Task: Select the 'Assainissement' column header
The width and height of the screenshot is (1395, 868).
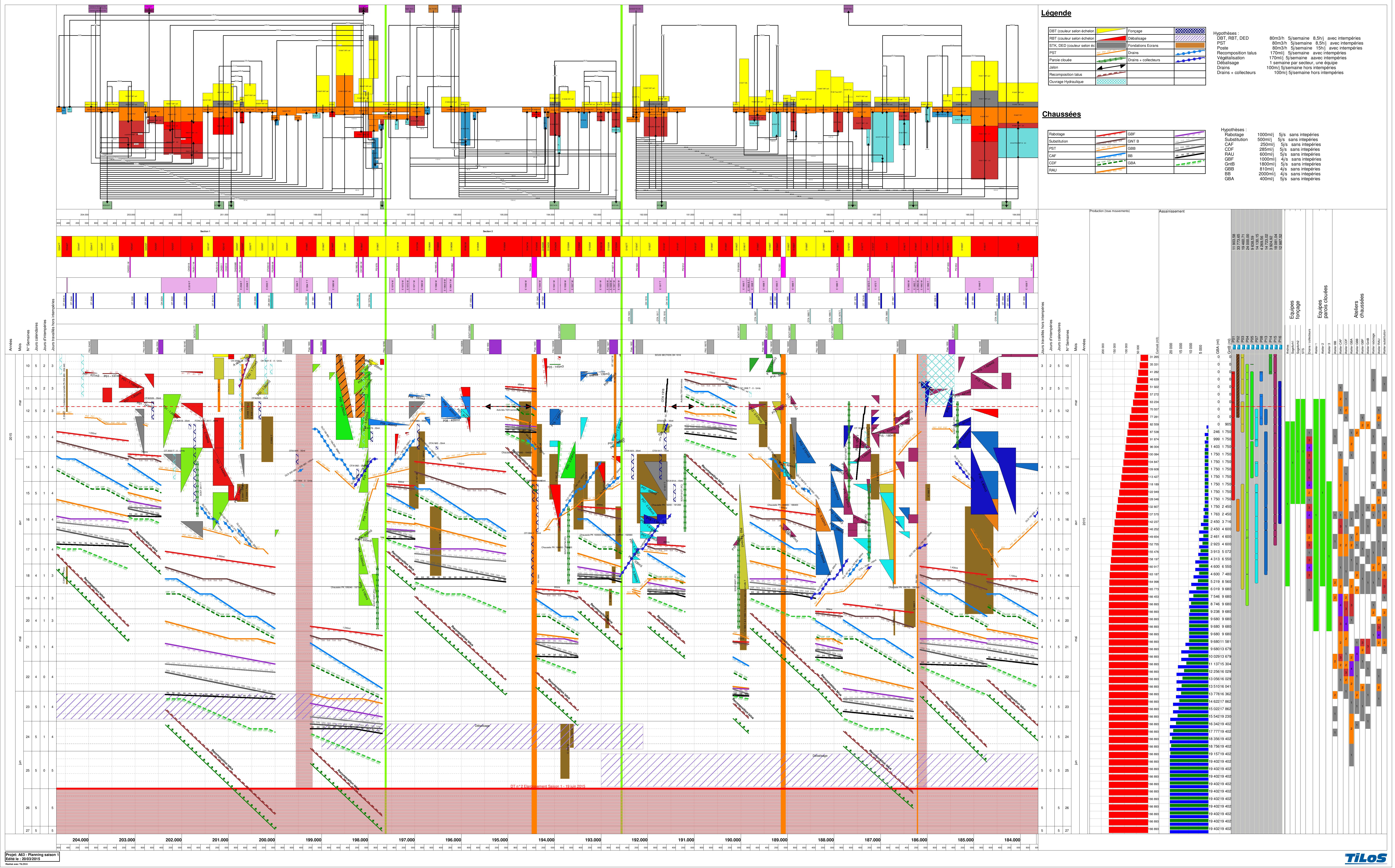Action: [1172, 211]
